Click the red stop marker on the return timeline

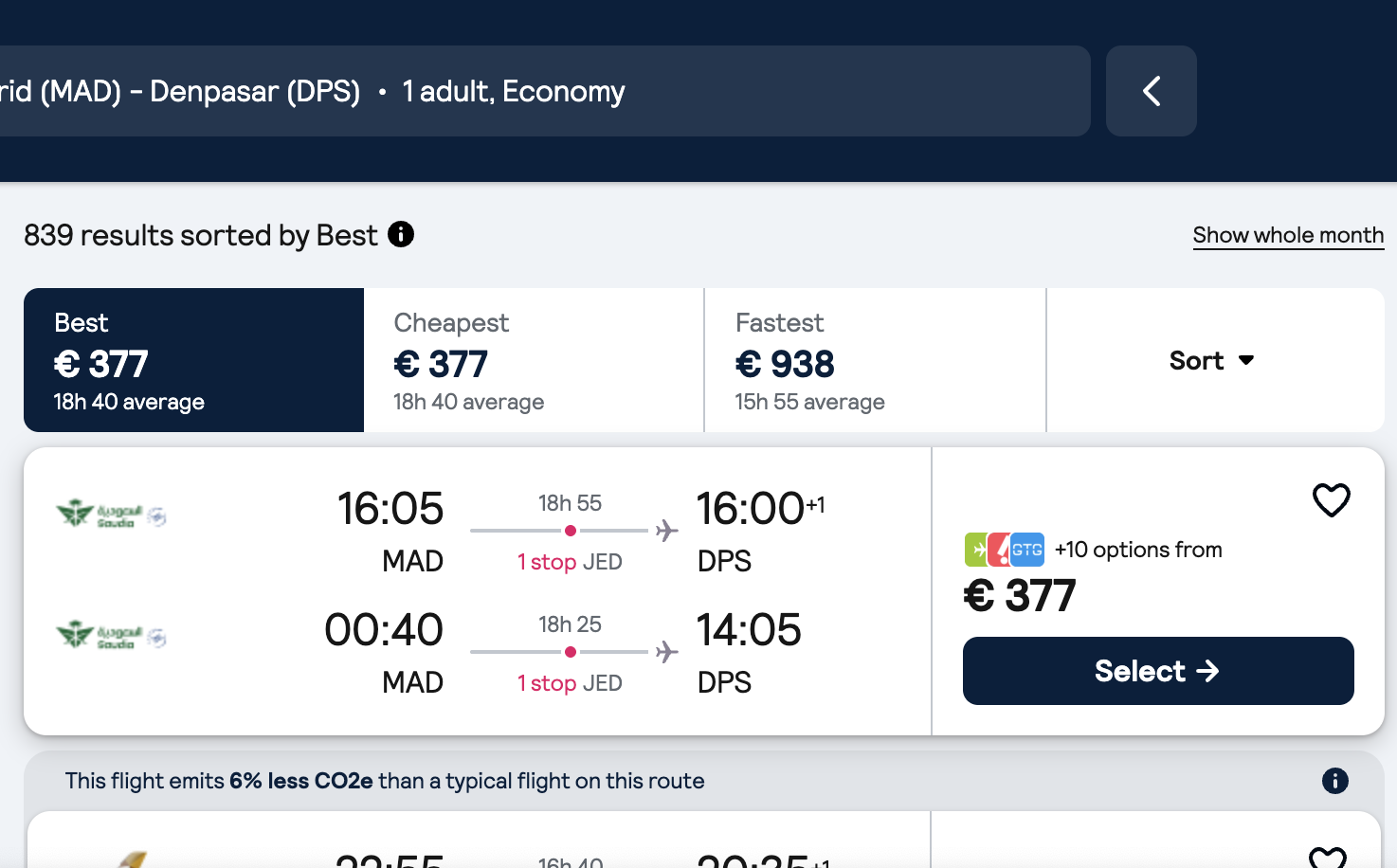571,652
